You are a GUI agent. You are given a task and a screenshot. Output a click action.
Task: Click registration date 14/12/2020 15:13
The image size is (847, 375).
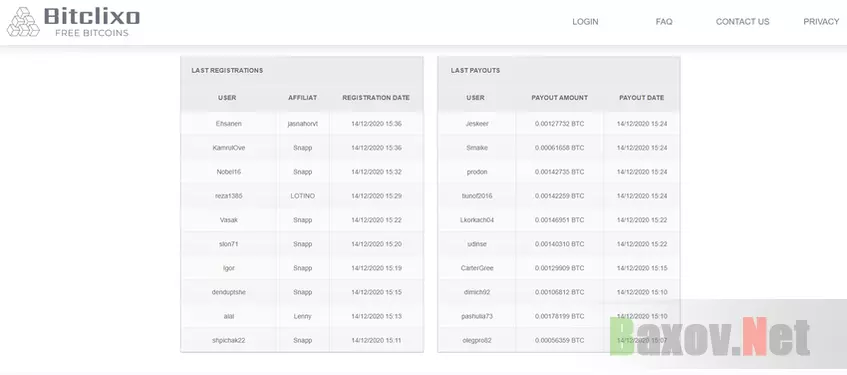[x=376, y=316]
